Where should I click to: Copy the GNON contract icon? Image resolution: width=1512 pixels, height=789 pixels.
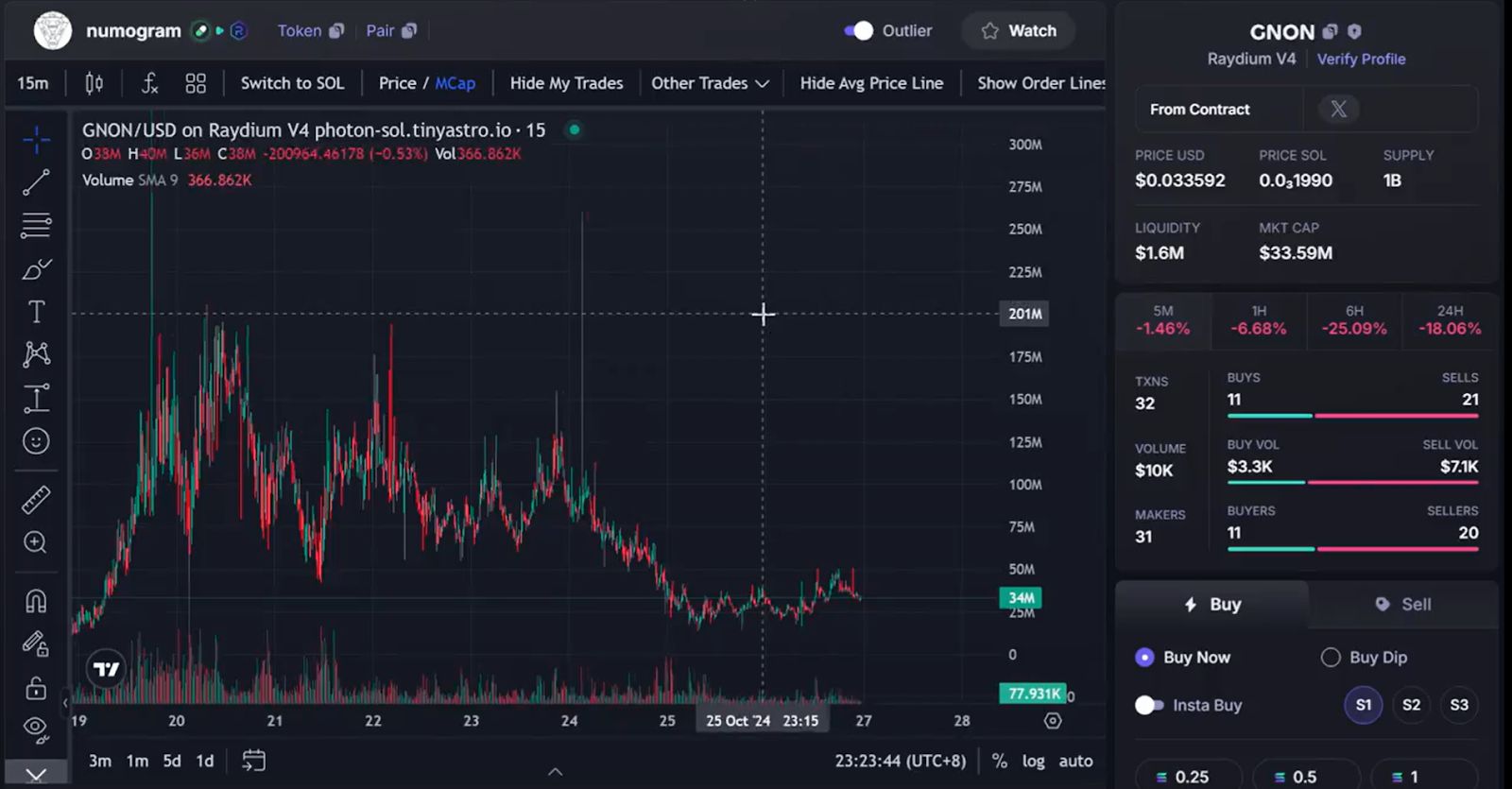click(1330, 32)
